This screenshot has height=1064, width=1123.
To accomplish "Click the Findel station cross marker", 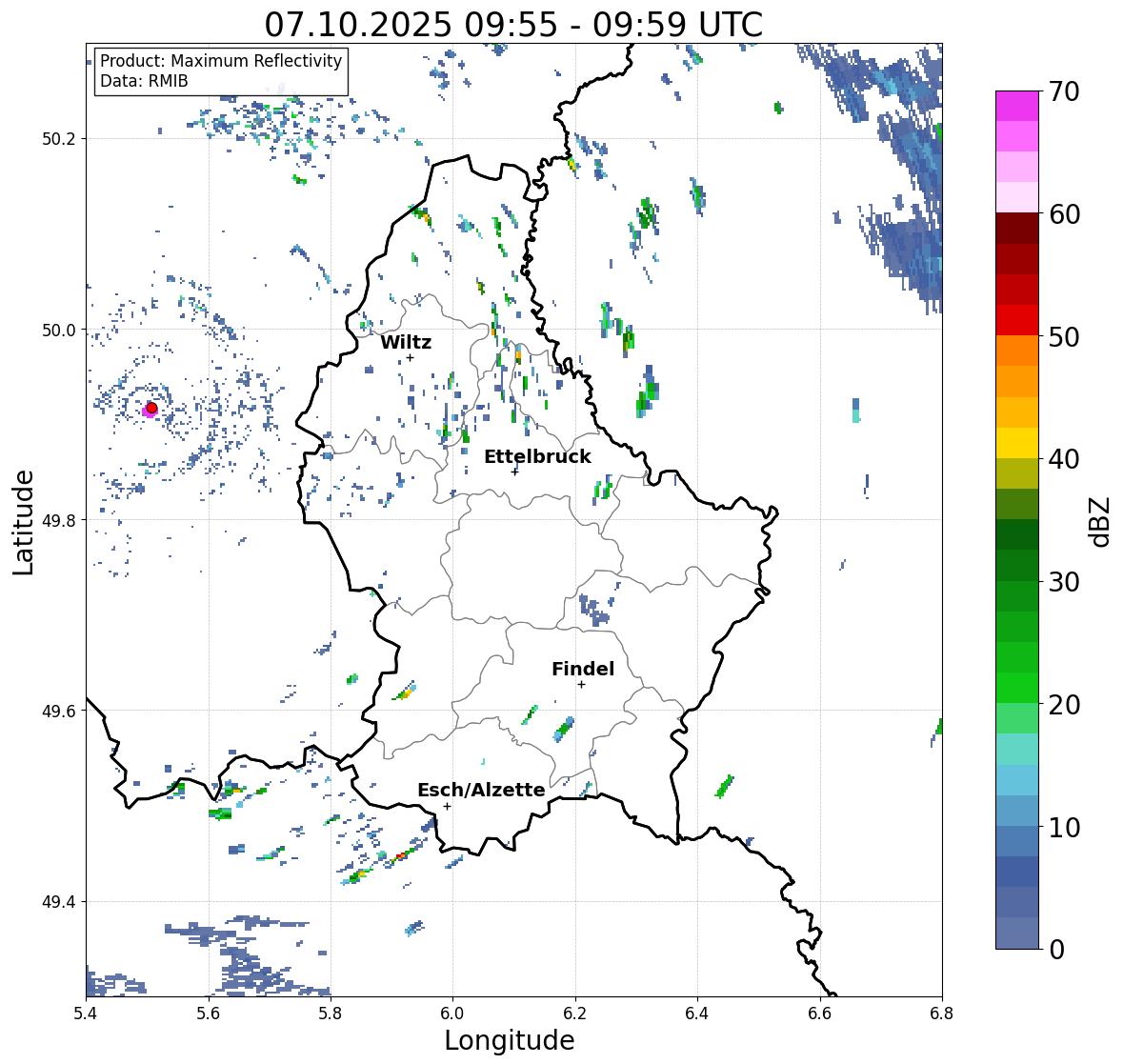I will point(581,685).
